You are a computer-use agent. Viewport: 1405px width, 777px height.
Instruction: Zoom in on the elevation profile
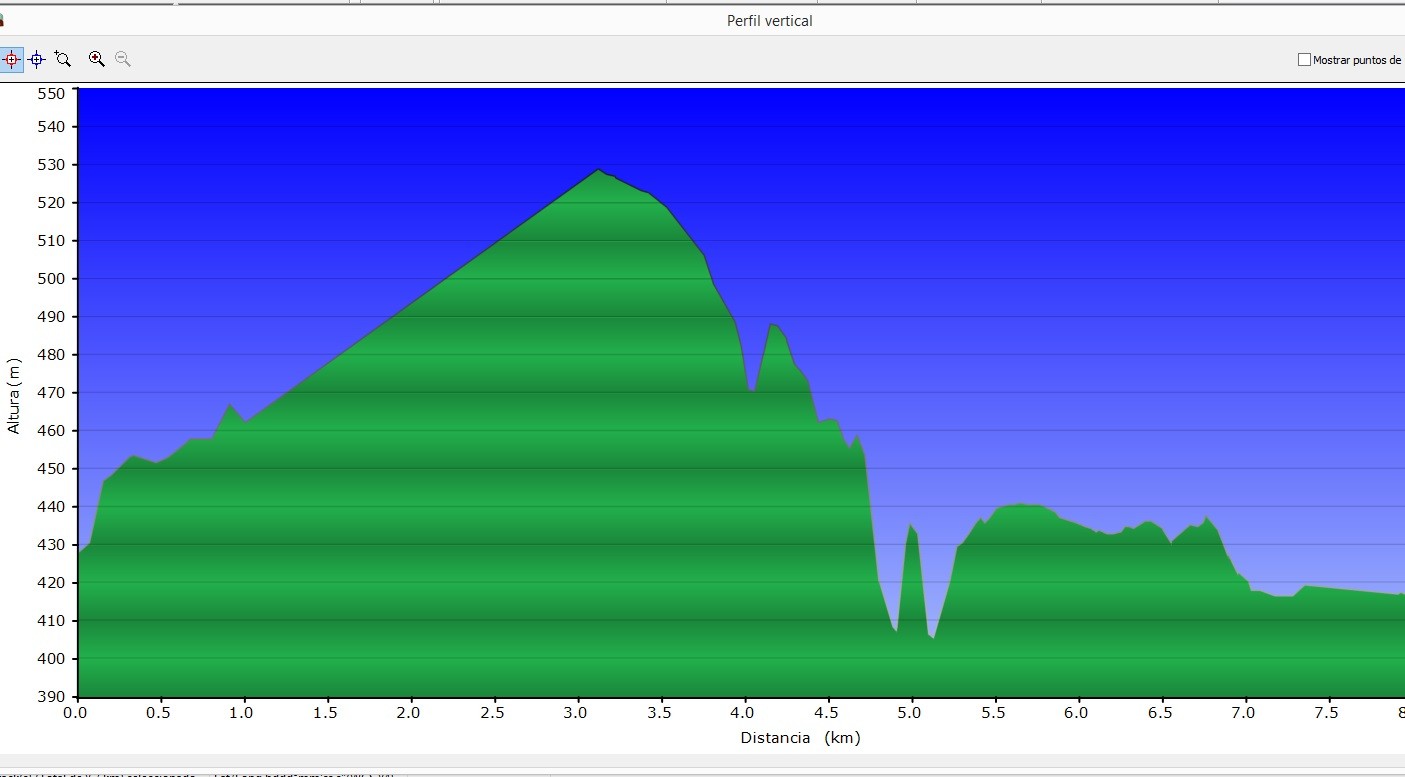point(97,60)
